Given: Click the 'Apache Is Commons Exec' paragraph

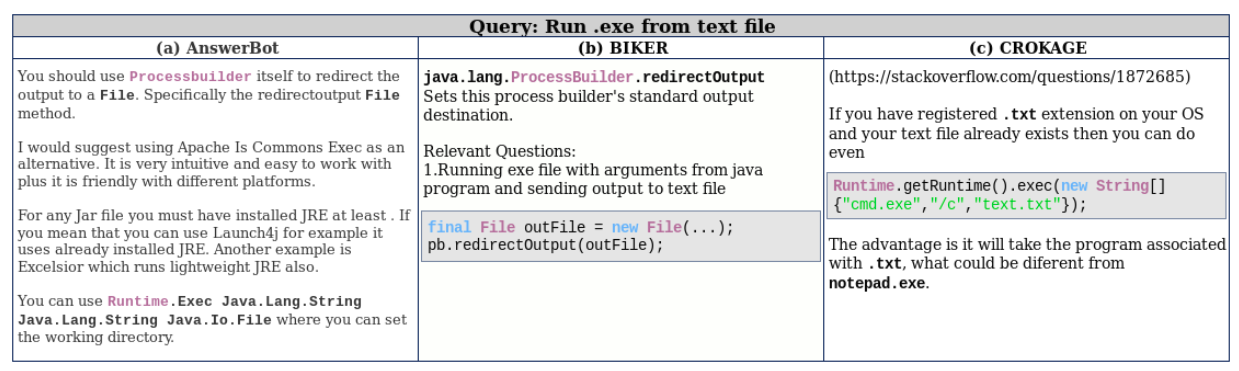Looking at the screenshot, I should point(211,164).
